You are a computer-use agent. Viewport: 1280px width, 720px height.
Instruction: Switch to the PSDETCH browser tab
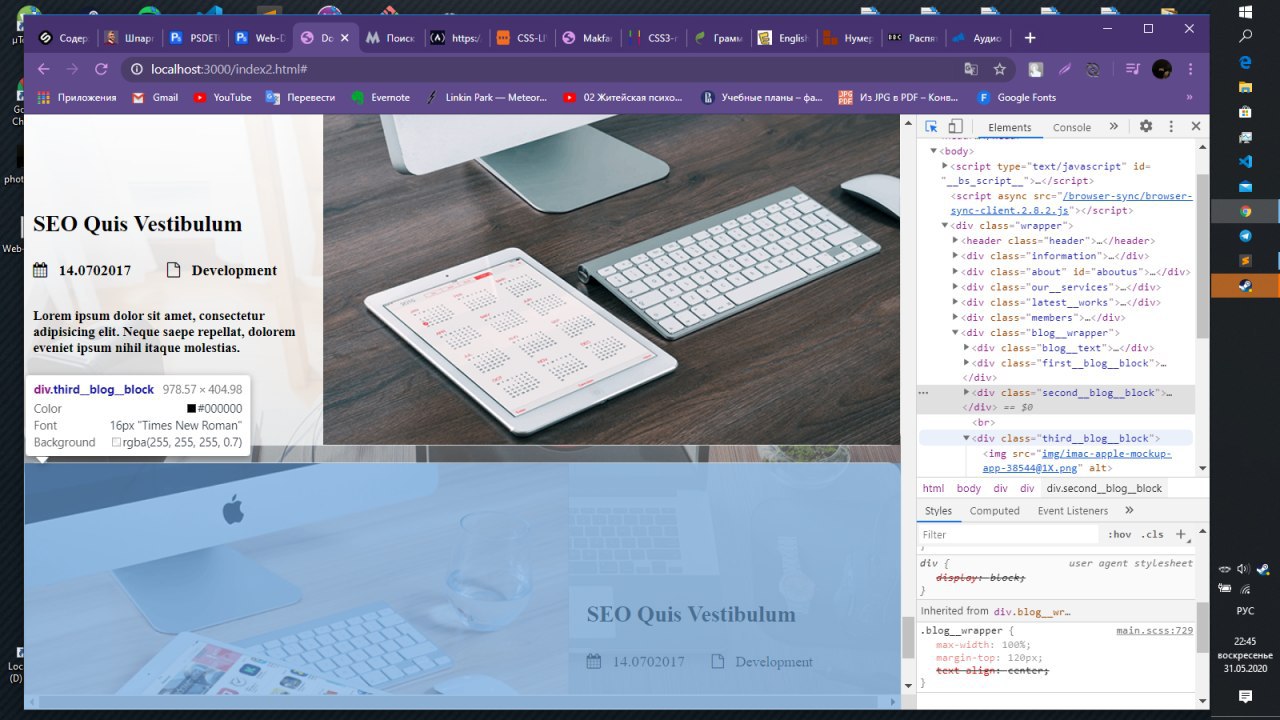tap(196, 38)
